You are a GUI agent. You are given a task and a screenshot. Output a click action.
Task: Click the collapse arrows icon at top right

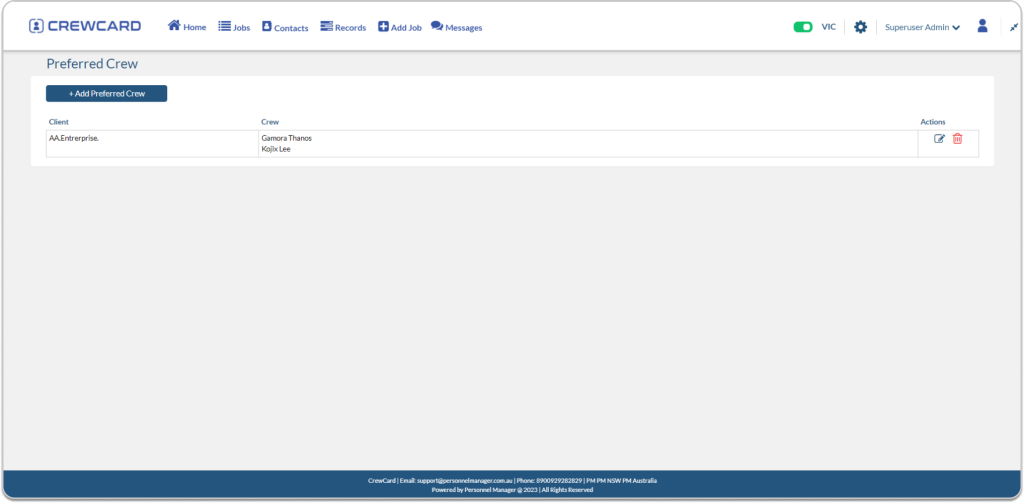click(1013, 27)
